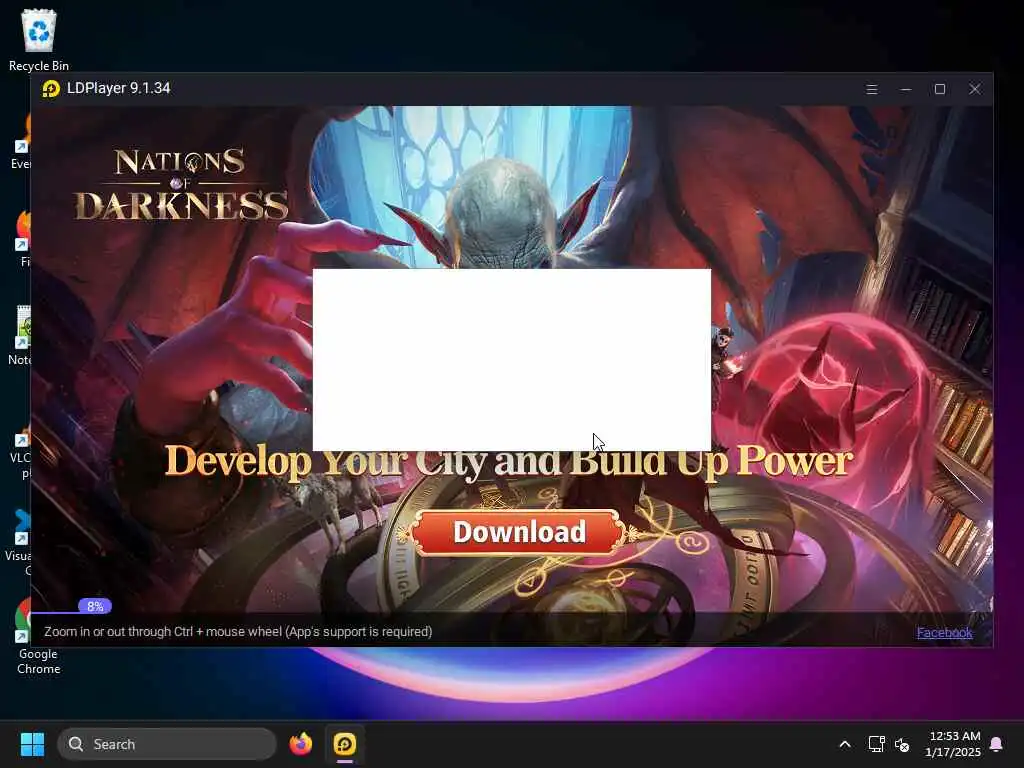Click the taskbar Search box
1024x768 pixels.
click(x=167, y=744)
